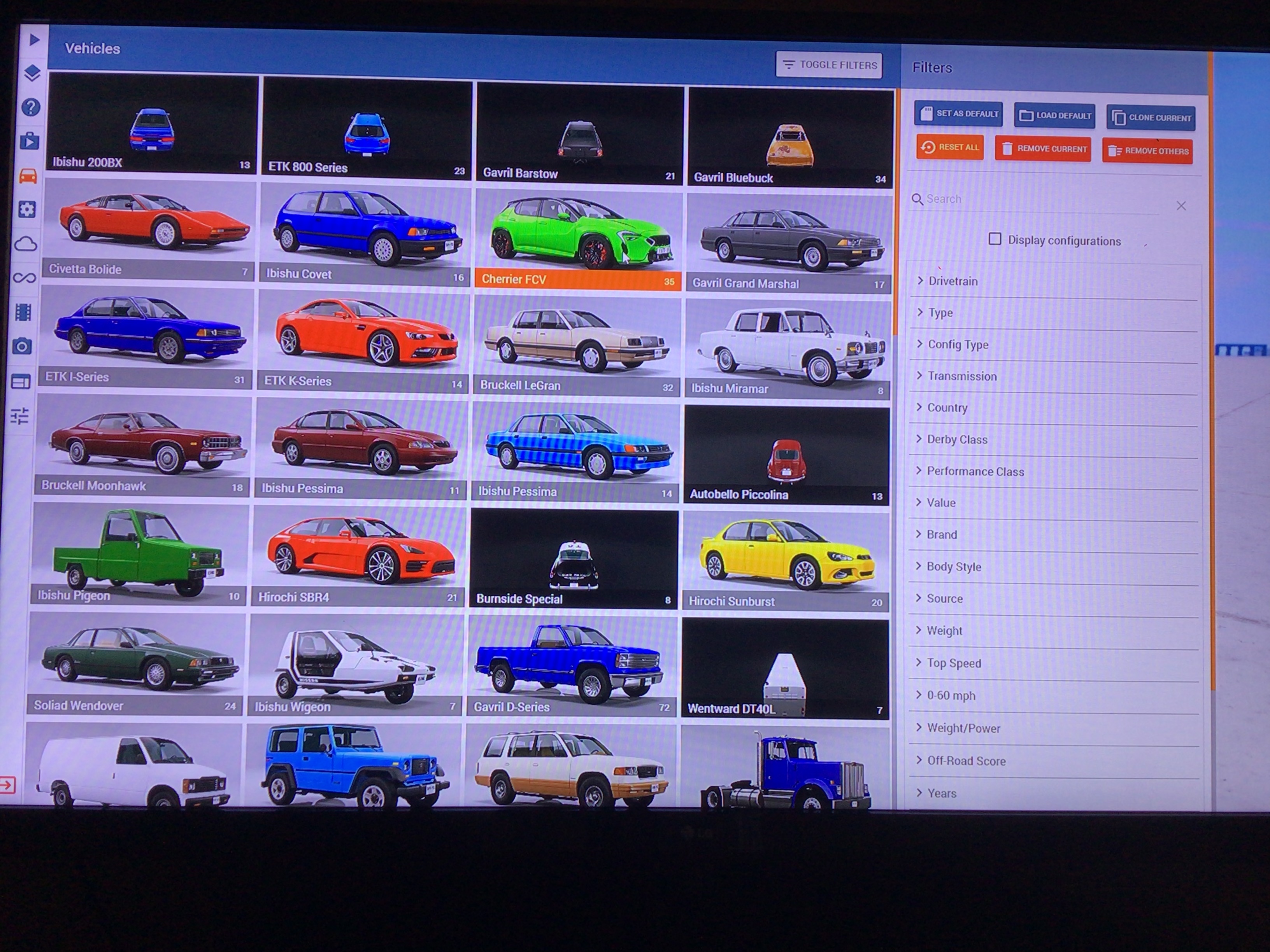Select the Ibishu Pigeon vehicle
Viewport: 1270px width, 952px height.
tap(140, 554)
